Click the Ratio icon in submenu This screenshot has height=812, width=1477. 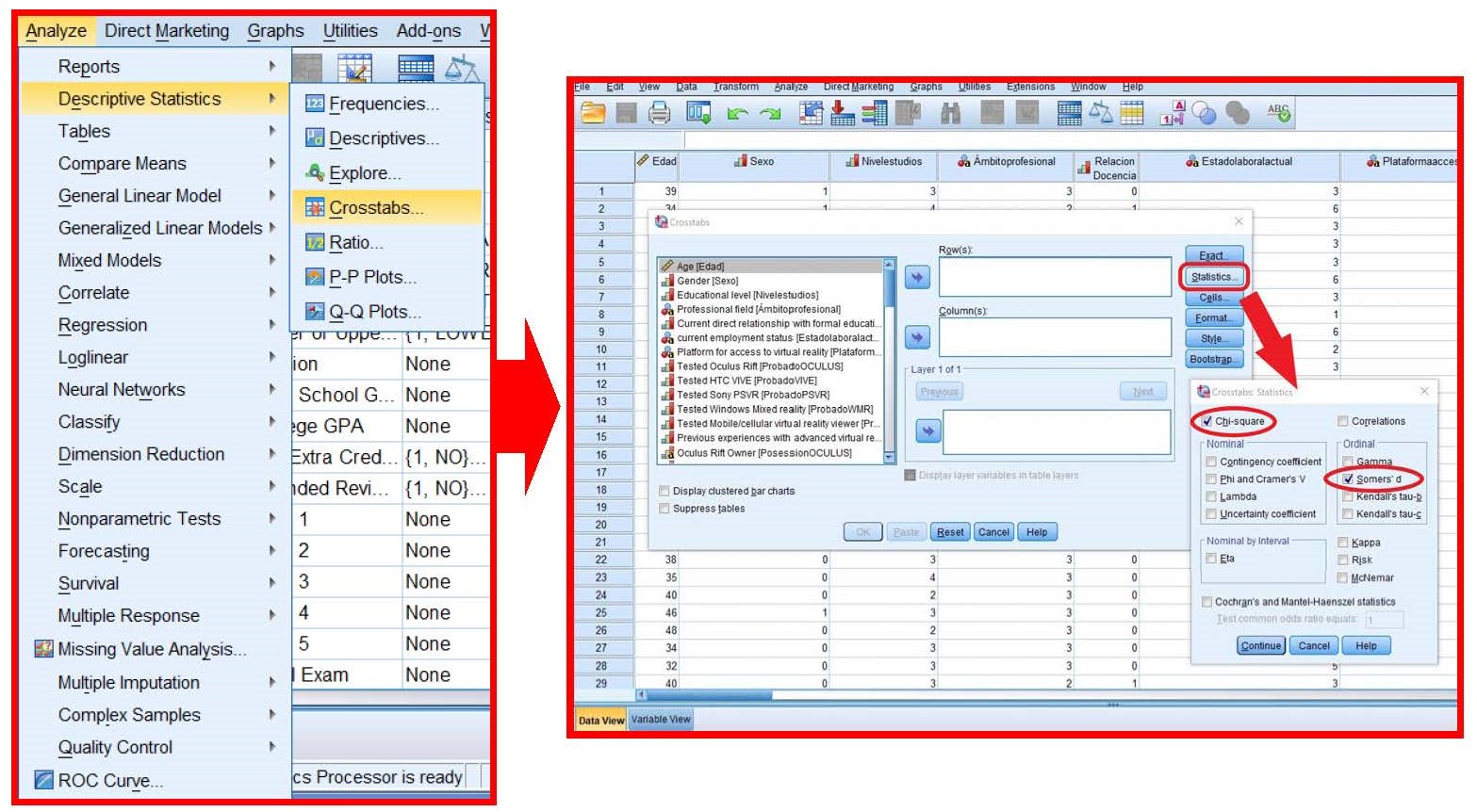tap(315, 242)
